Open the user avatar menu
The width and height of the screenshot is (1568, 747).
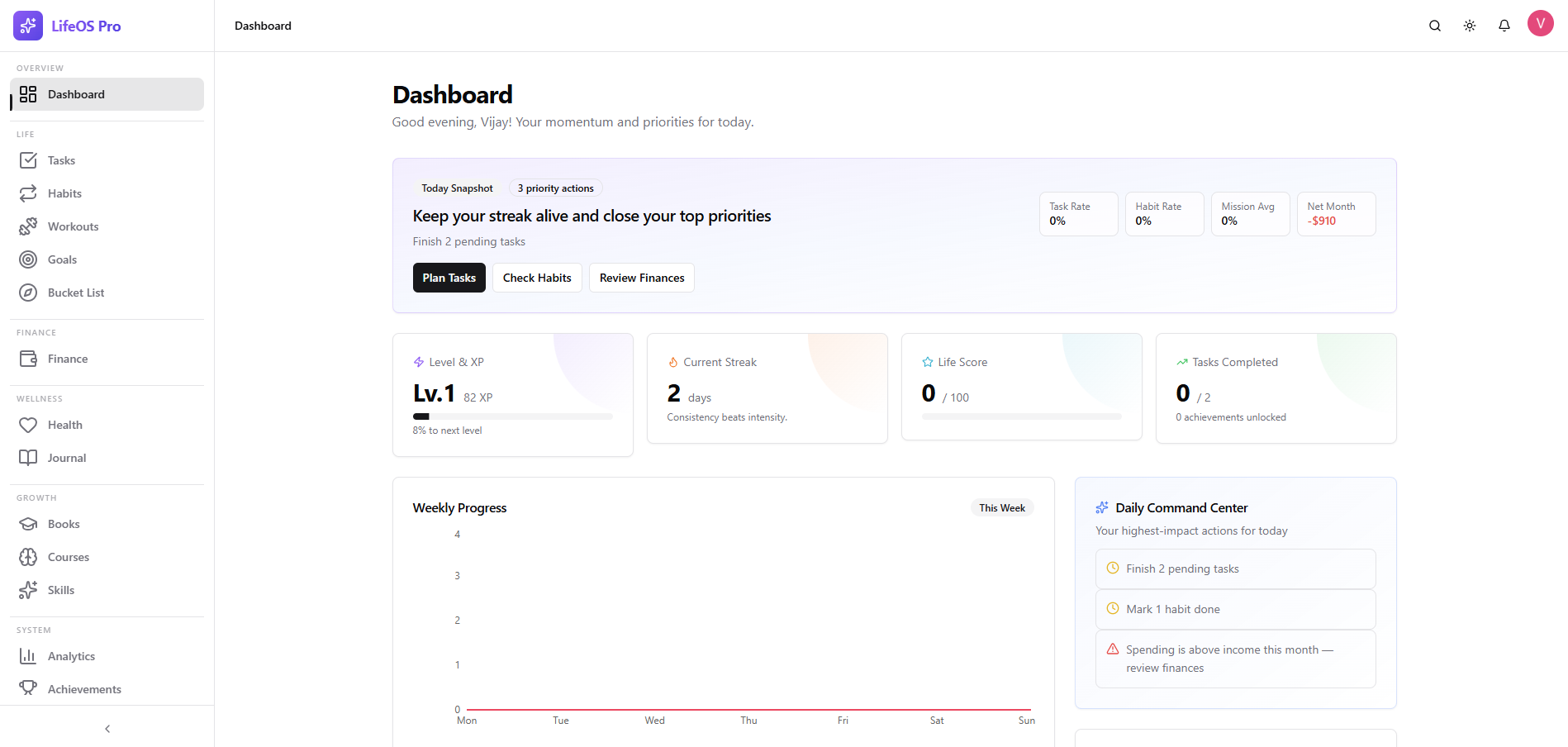click(1540, 23)
